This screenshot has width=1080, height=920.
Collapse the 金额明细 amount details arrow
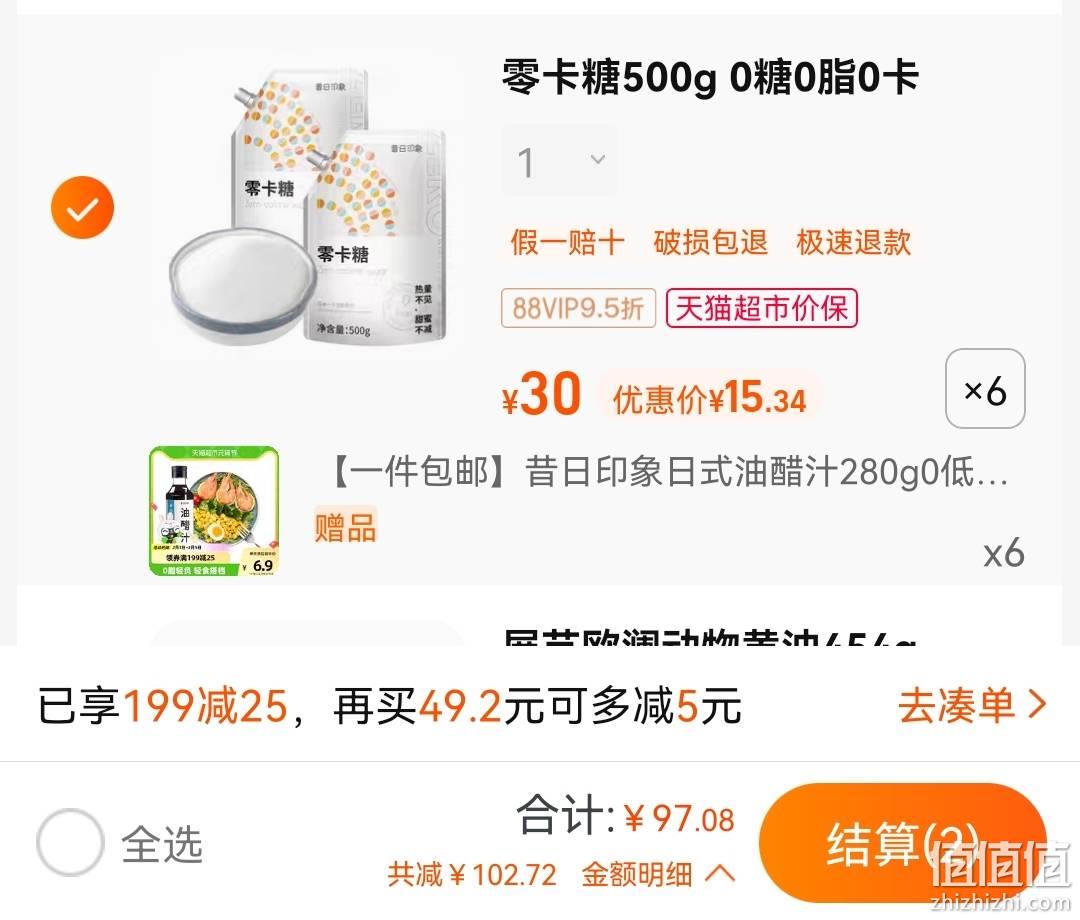[x=720, y=875]
